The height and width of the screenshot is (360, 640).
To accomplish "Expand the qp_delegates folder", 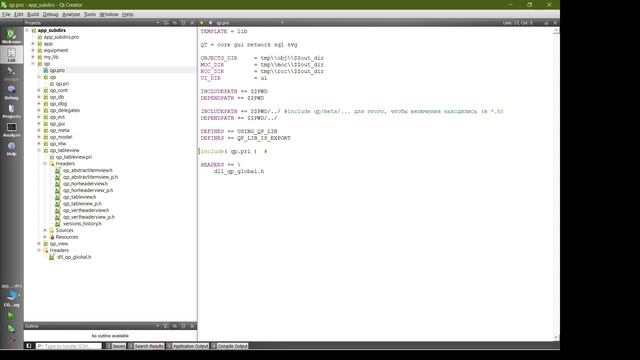I will pyautogui.click(x=40, y=110).
